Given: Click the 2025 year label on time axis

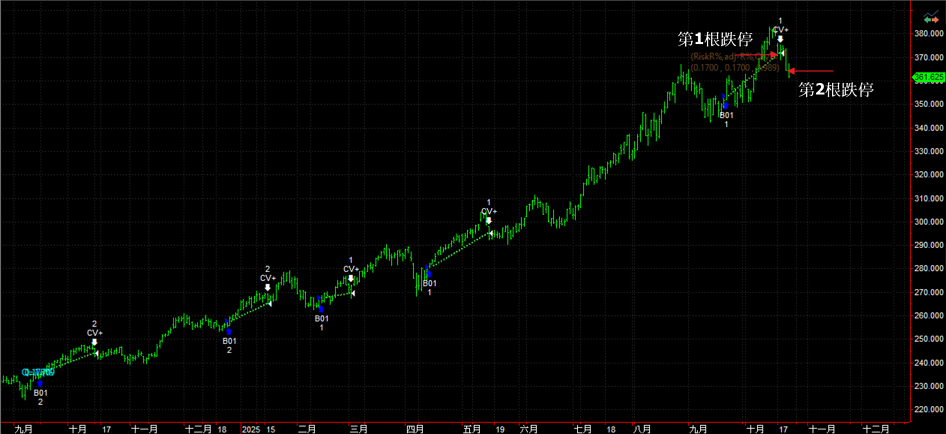Looking at the screenshot, I should pos(249,429).
